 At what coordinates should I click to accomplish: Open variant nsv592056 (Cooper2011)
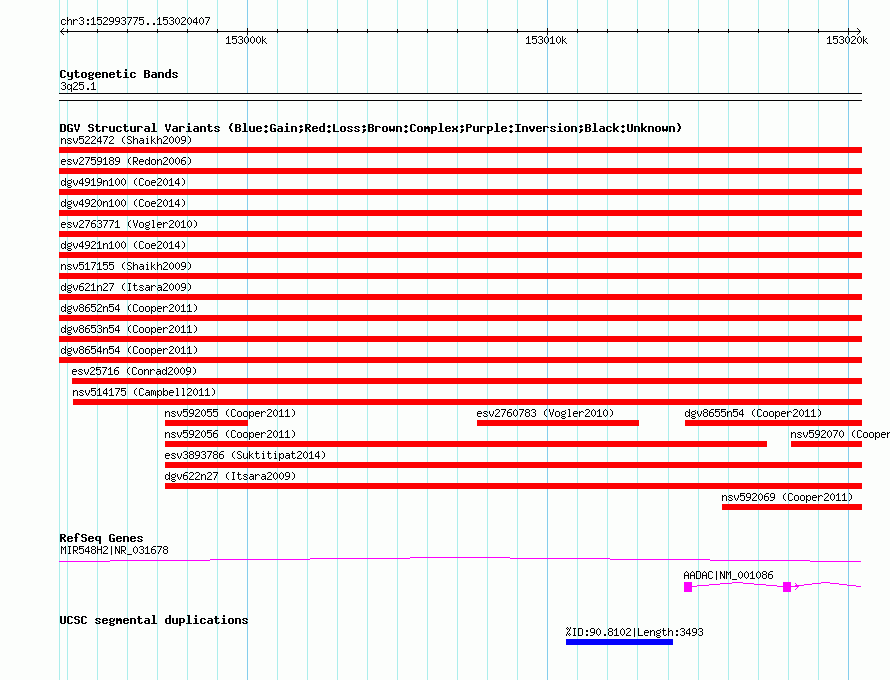pyautogui.click(x=230, y=434)
